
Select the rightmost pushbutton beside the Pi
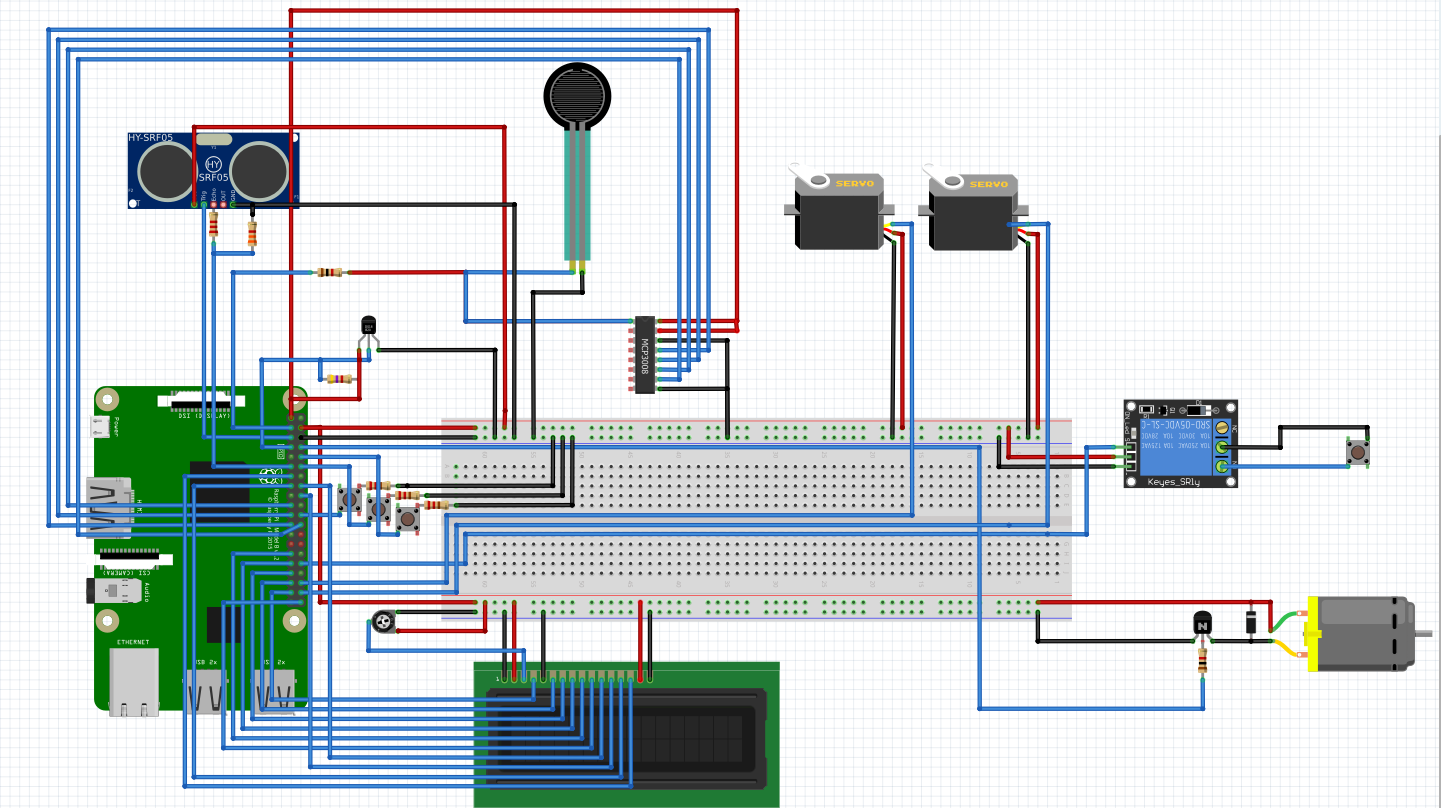point(408,518)
